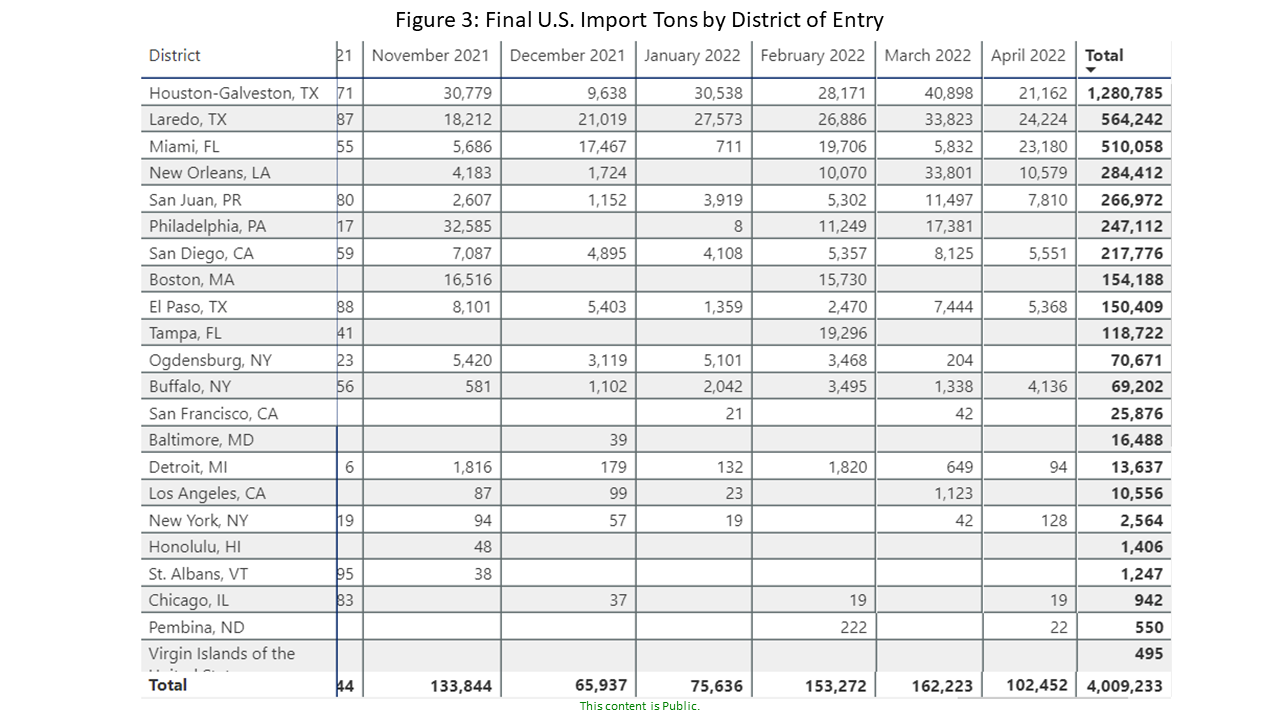
Task: Select Houston-Galveston total cell 1,280,785
Action: coord(1124,93)
